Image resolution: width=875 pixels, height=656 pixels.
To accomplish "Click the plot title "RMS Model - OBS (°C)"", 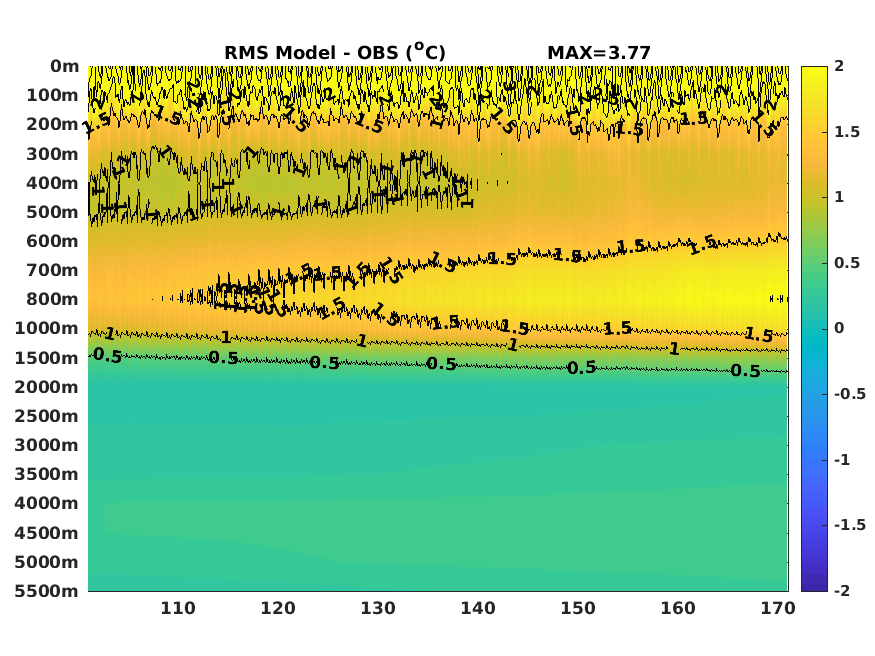I will point(335,52).
